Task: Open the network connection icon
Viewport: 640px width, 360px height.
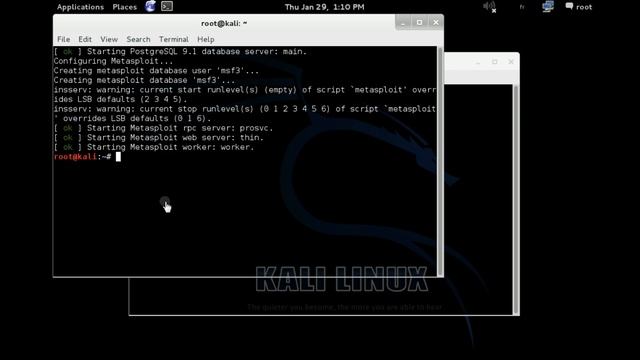Action: click(x=548, y=7)
